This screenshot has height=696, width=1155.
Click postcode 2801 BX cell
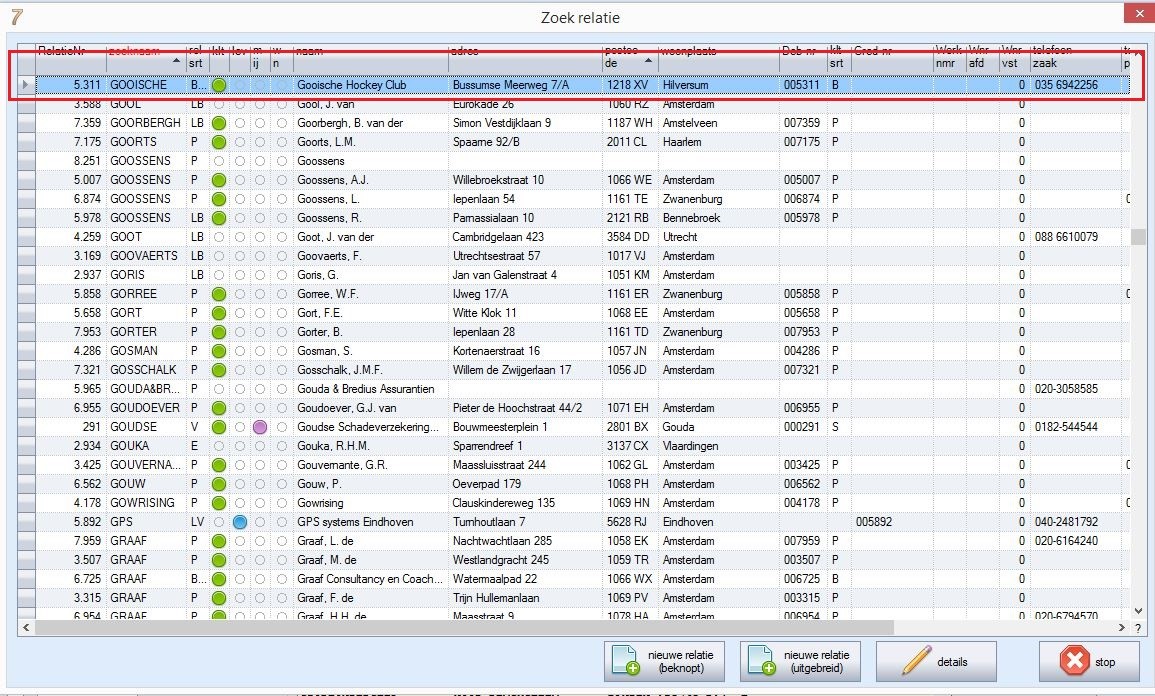[x=630, y=427]
